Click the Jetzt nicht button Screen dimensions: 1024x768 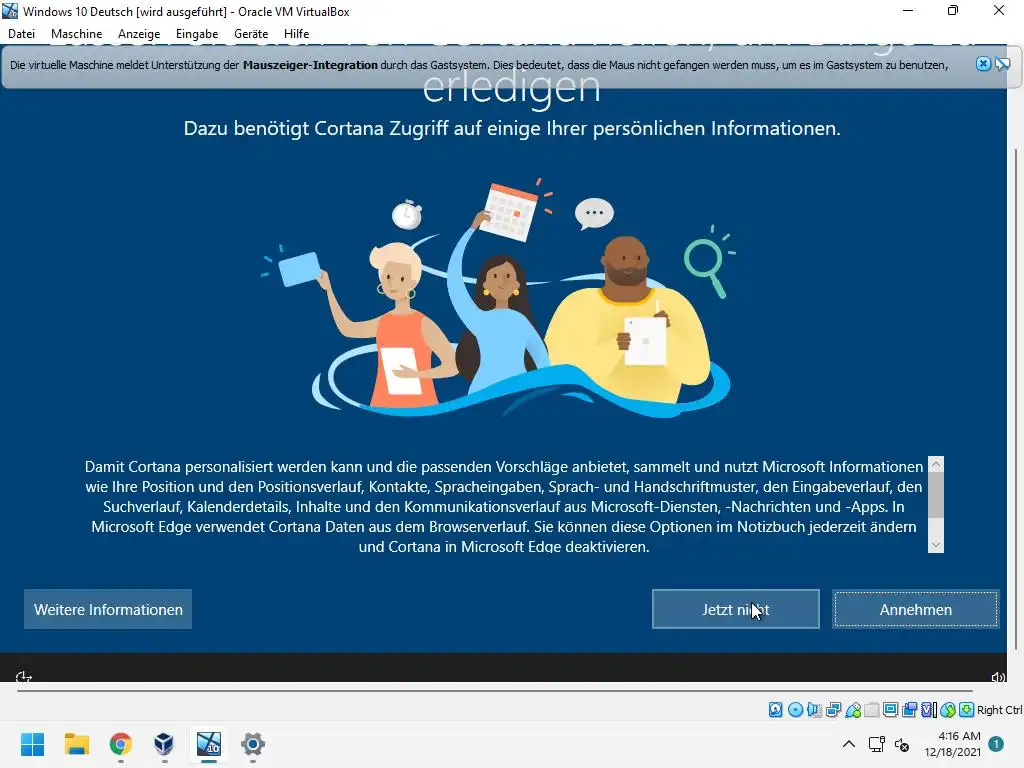[x=735, y=609]
